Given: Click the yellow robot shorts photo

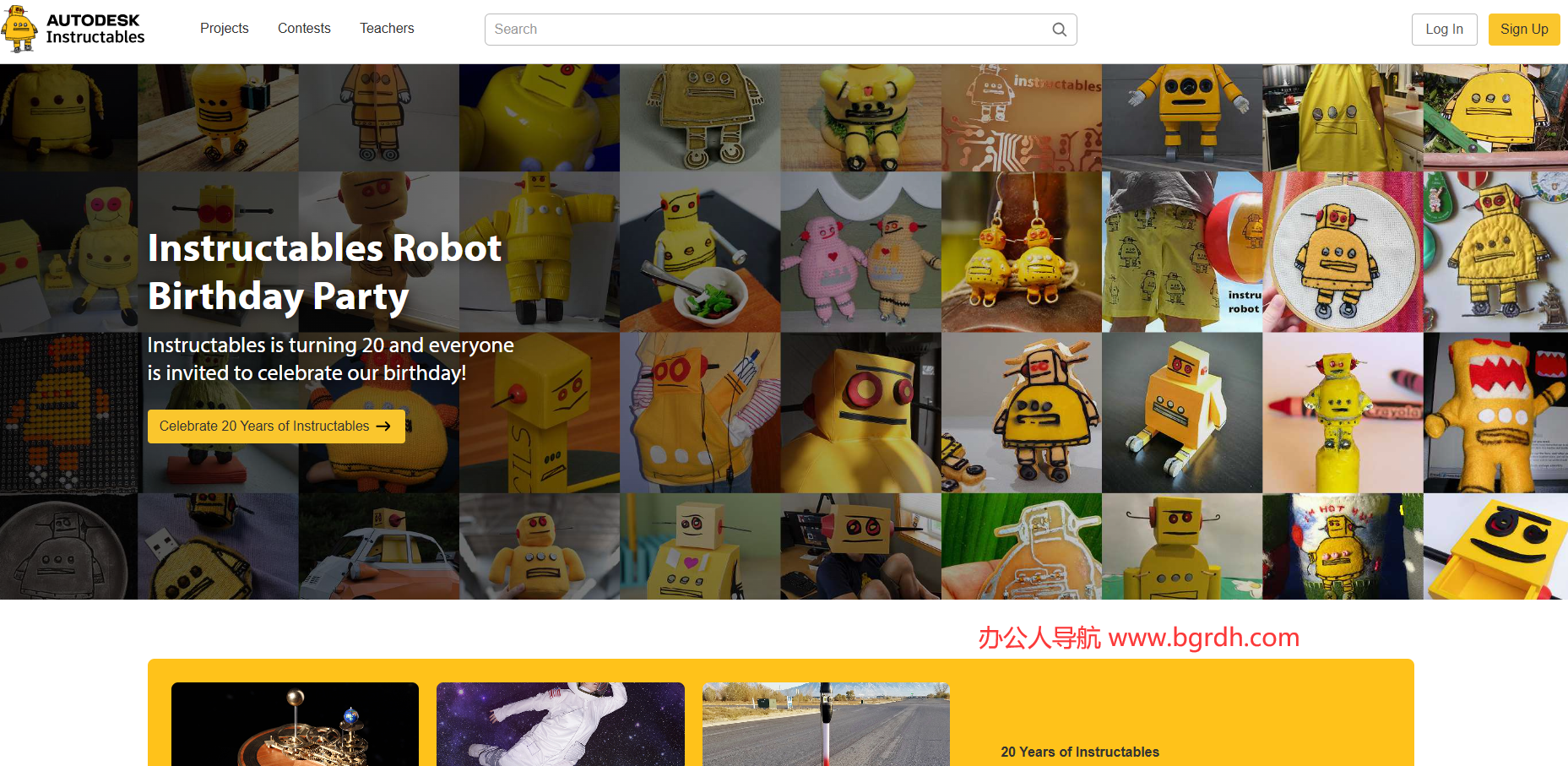Looking at the screenshot, I should (1182, 252).
